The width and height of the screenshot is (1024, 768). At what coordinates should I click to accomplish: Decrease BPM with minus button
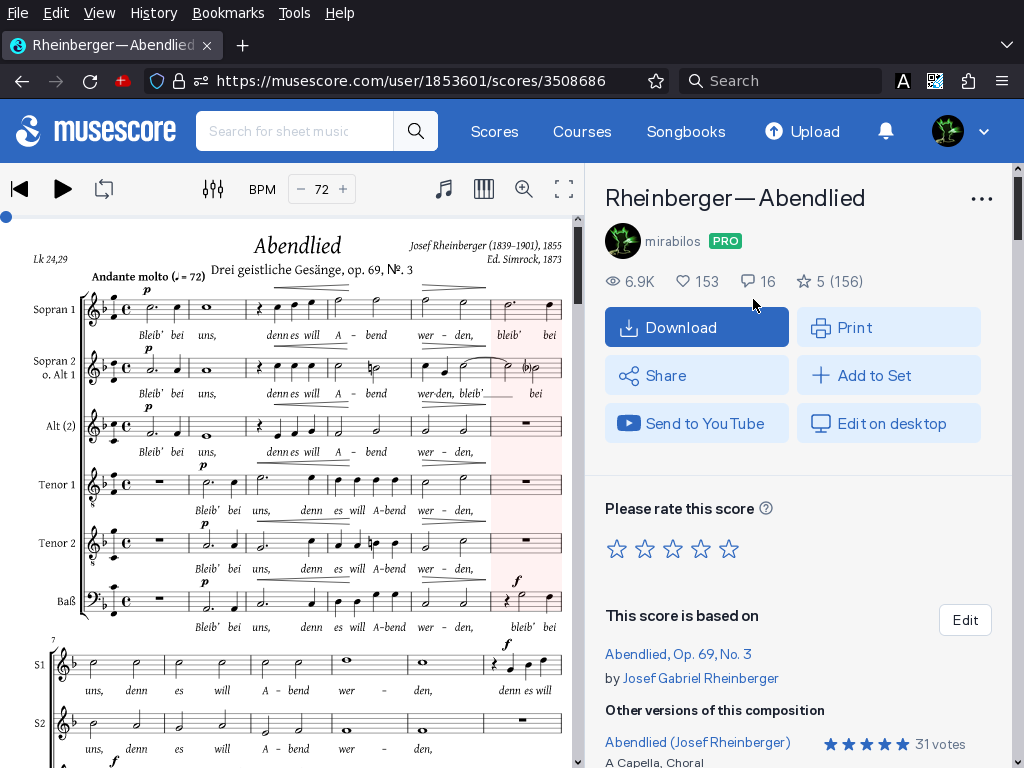tap(300, 189)
